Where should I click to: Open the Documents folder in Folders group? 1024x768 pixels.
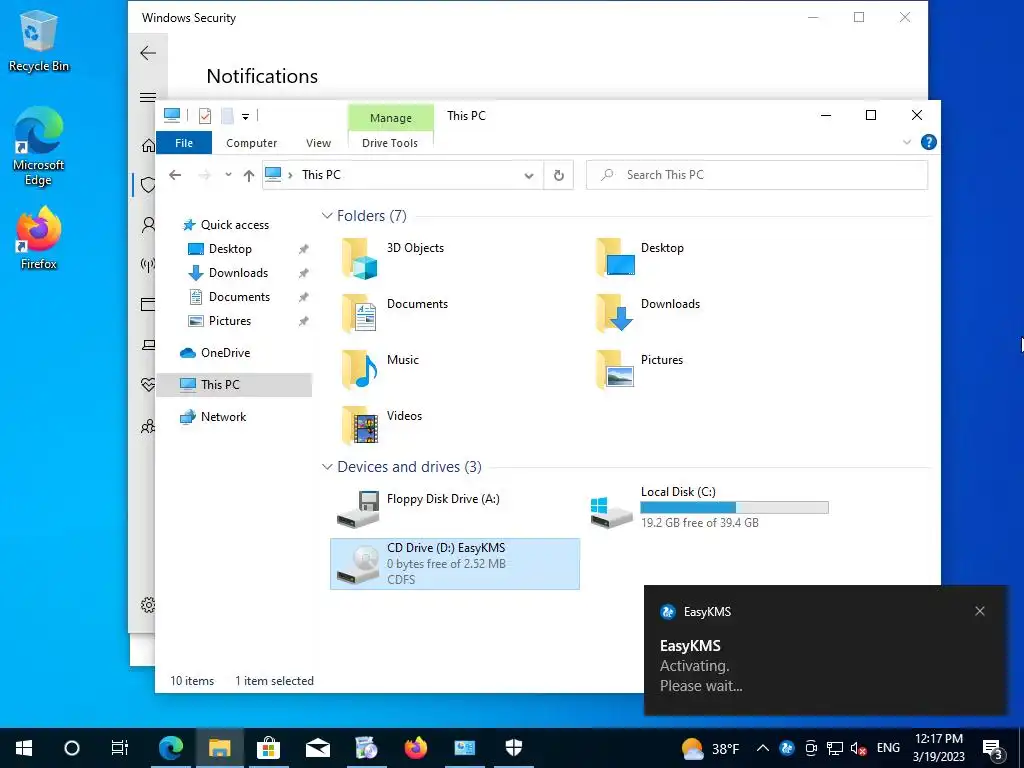pyautogui.click(x=394, y=313)
